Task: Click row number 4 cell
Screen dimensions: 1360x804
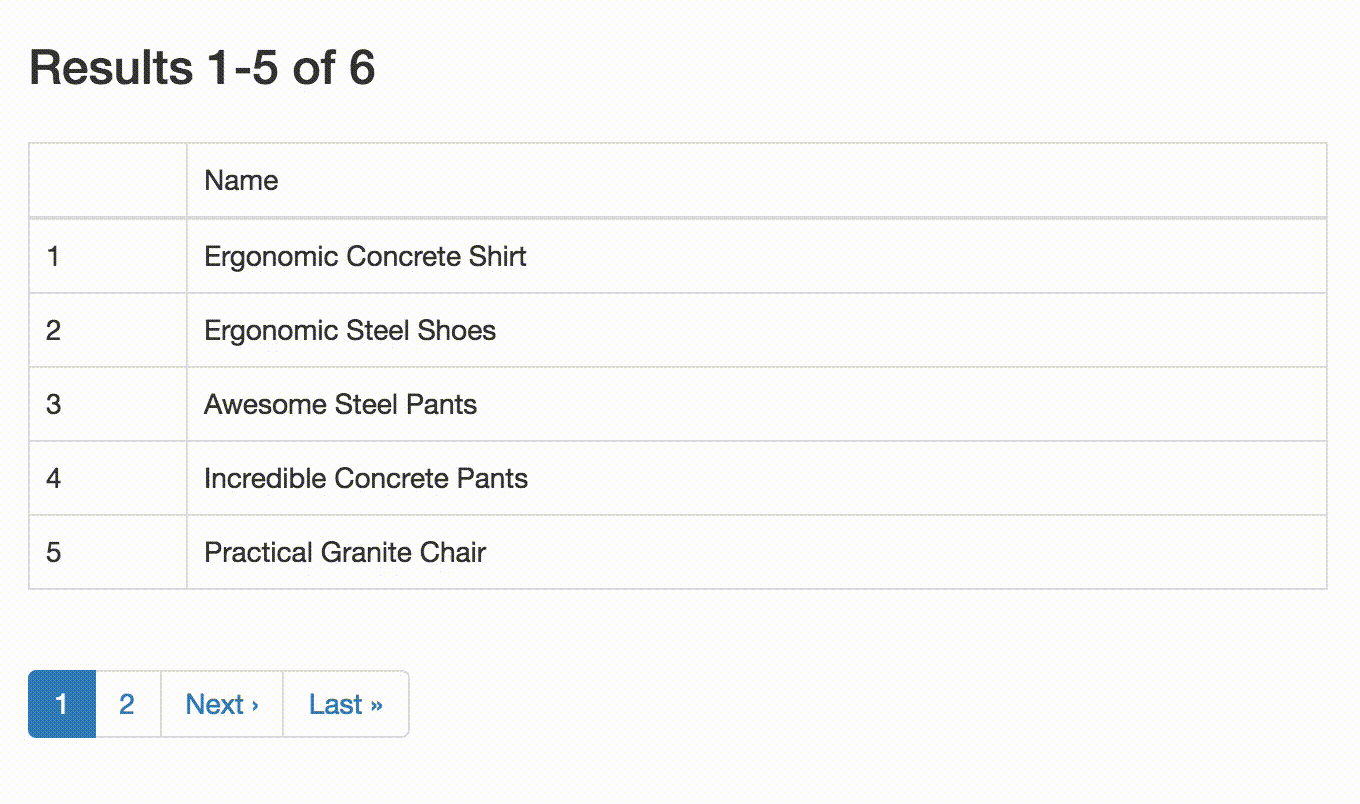Action: 108,478
